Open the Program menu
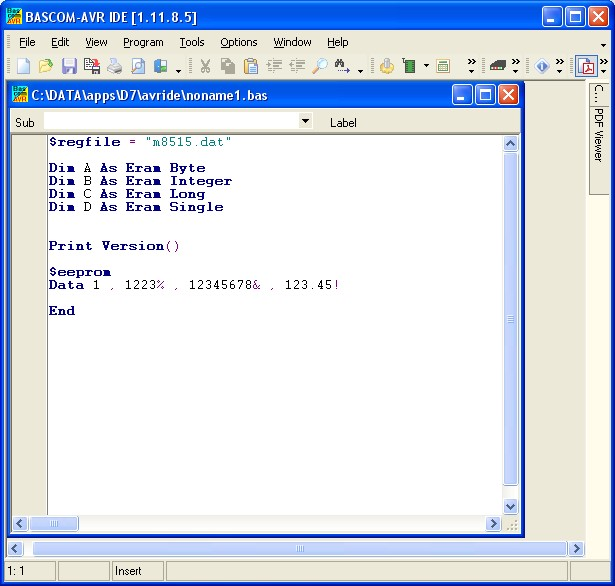 point(143,42)
